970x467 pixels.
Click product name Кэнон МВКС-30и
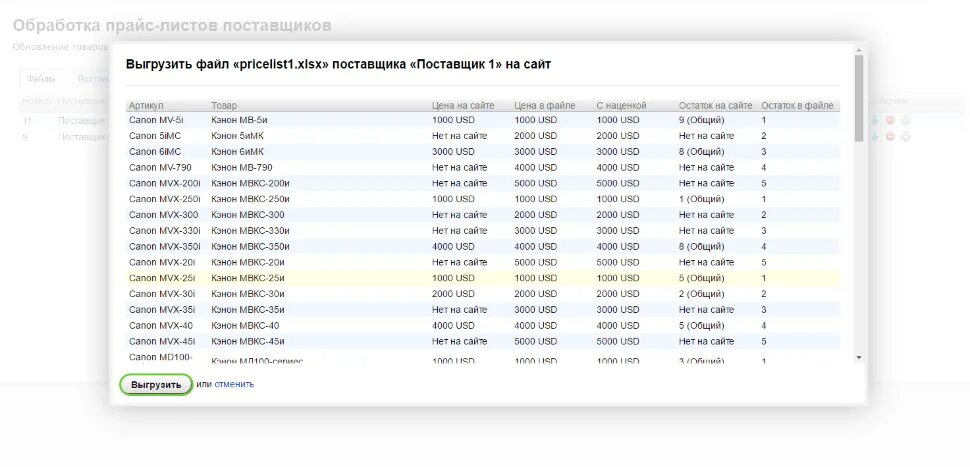248,294
